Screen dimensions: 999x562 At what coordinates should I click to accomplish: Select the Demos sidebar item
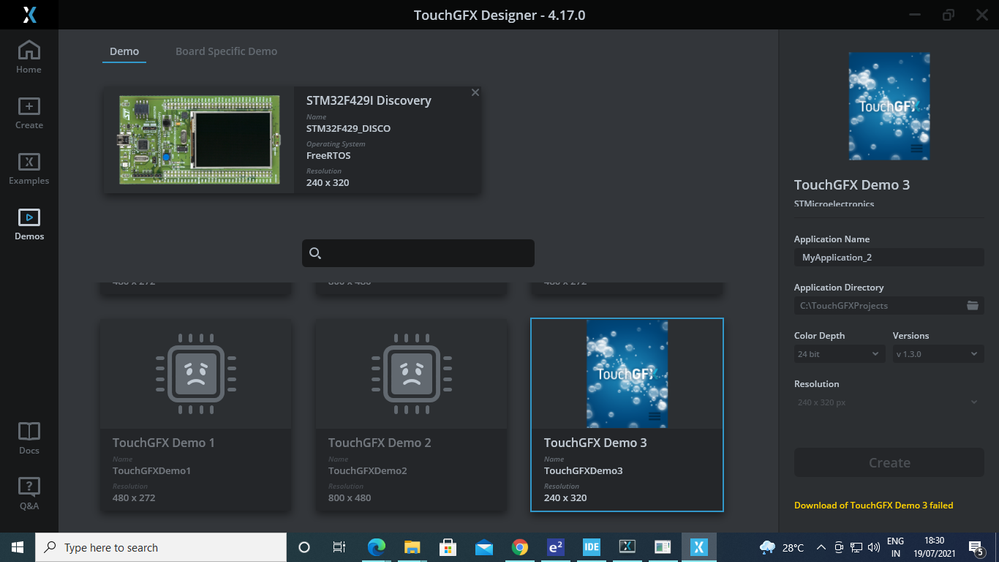tap(29, 224)
